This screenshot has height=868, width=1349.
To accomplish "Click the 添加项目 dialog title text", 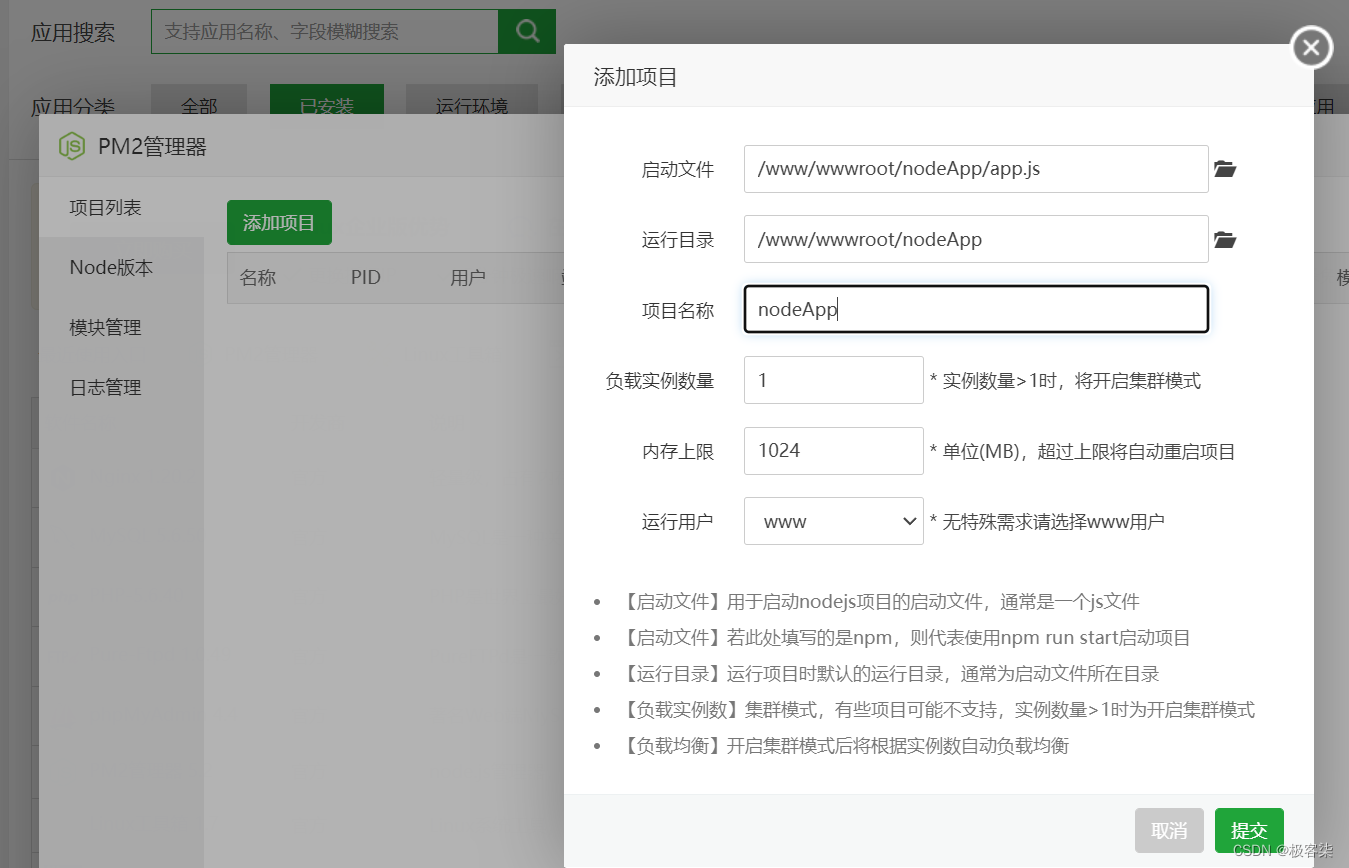I will tap(636, 77).
